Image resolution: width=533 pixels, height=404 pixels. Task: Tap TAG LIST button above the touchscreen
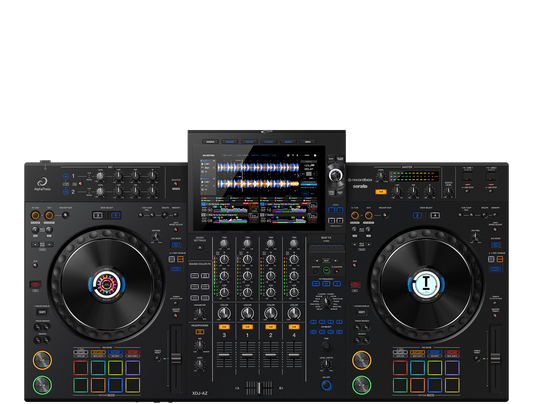tap(249, 142)
